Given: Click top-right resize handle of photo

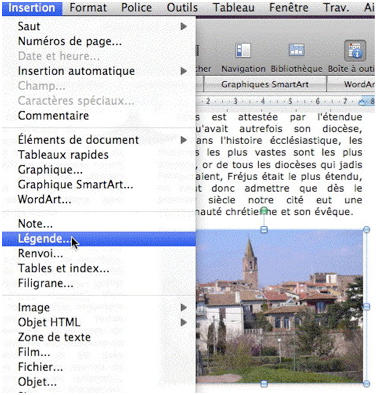Looking at the screenshot, I should 366,229.
